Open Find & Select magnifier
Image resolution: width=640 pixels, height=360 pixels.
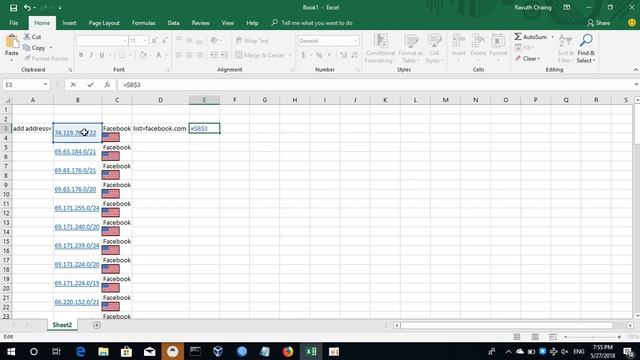586,48
